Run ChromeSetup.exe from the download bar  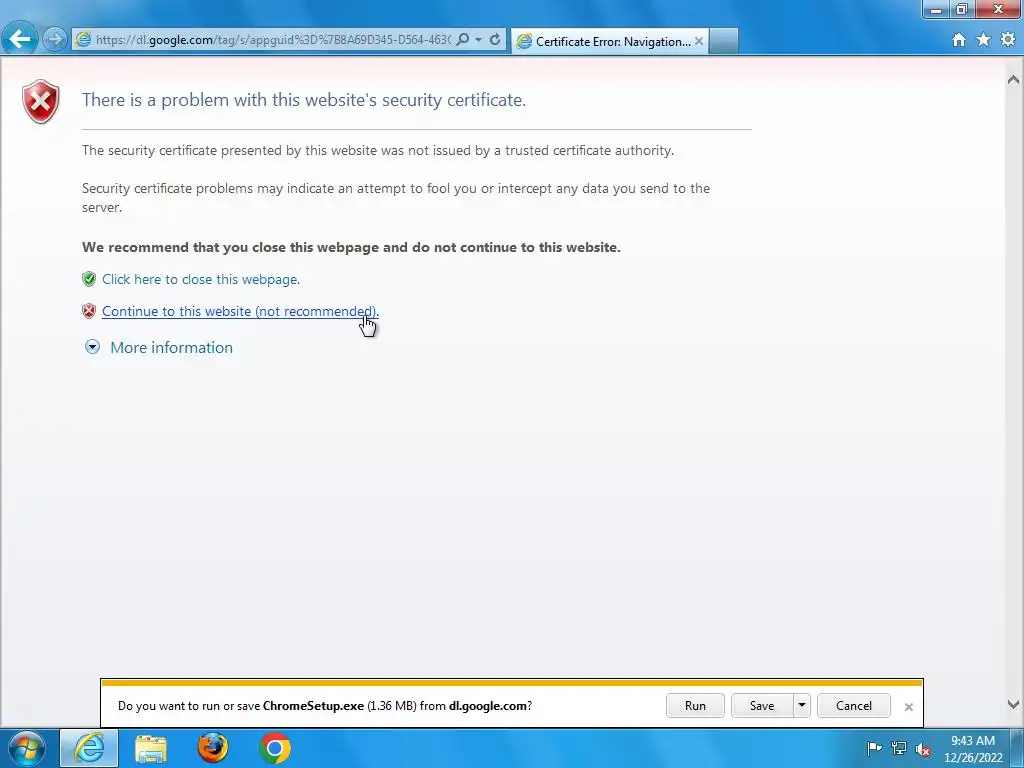pos(695,706)
